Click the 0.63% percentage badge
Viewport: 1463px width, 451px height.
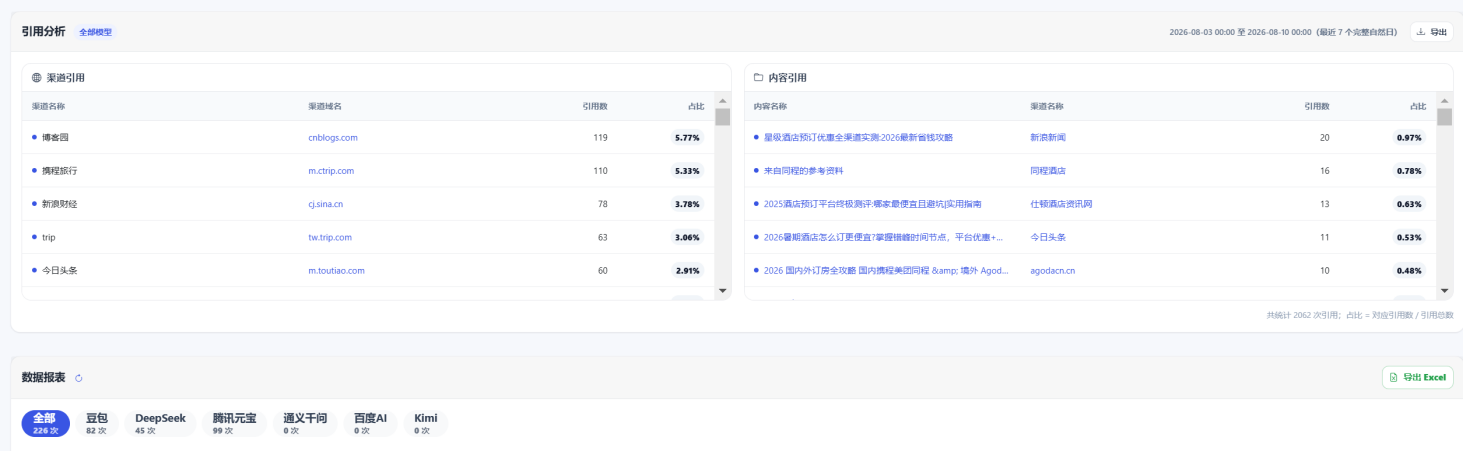point(1409,204)
